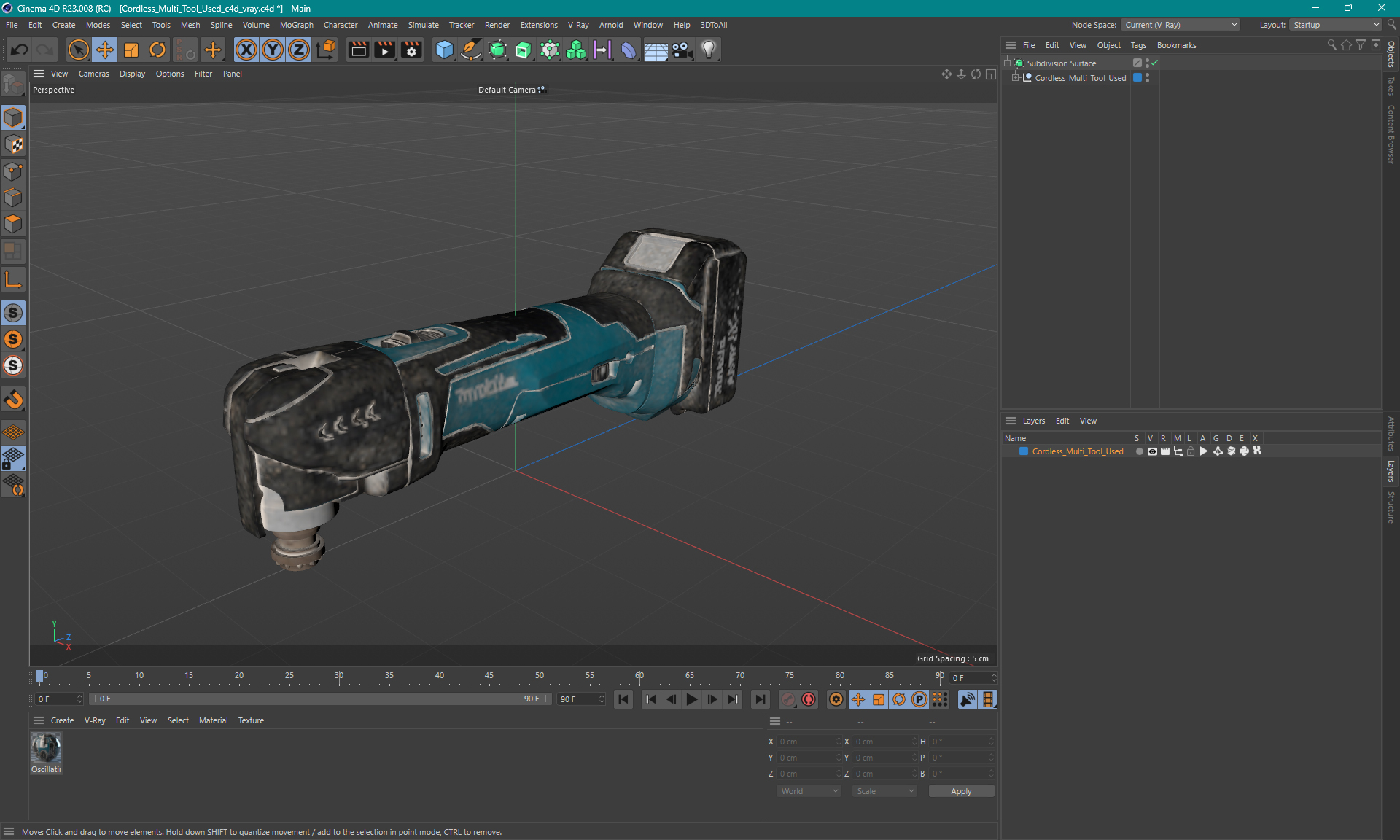Image resolution: width=1400 pixels, height=840 pixels.
Task: Select the Live Selection tool
Action: [78, 50]
